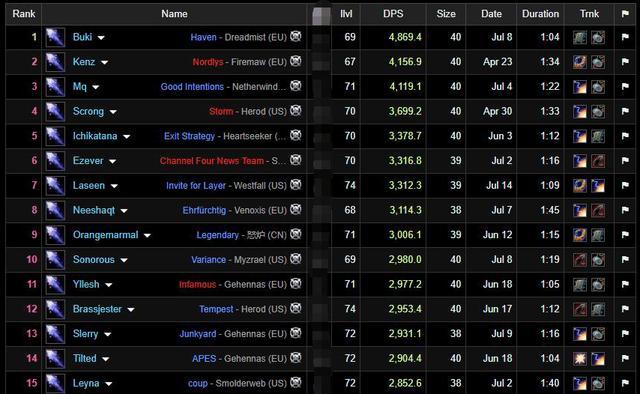Expand the dropdown arrow beside Yllesh
Screen dimensions: 640x394
click(108, 285)
